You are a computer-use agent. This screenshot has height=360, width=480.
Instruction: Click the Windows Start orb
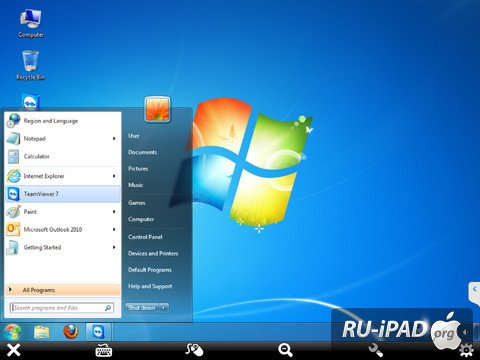[x=13, y=332]
